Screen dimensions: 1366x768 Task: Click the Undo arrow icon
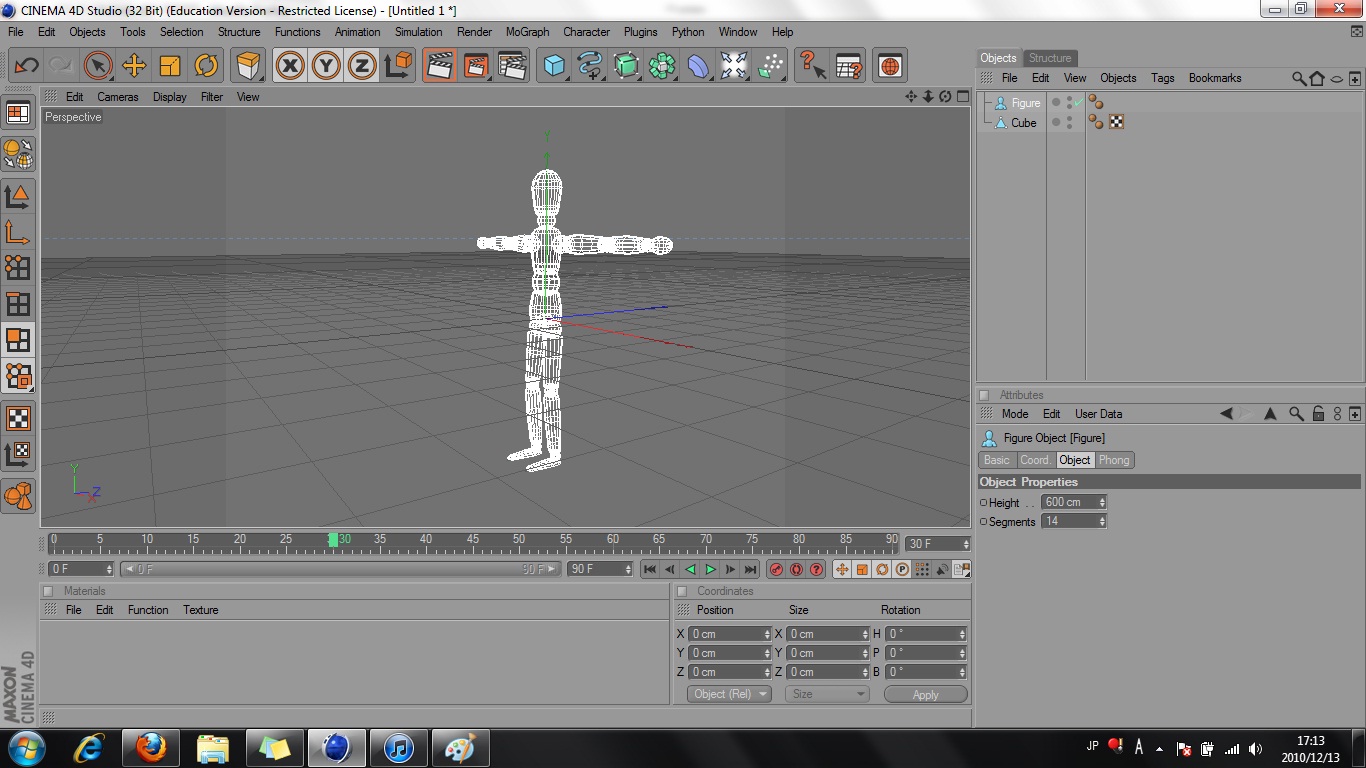[x=26, y=66]
